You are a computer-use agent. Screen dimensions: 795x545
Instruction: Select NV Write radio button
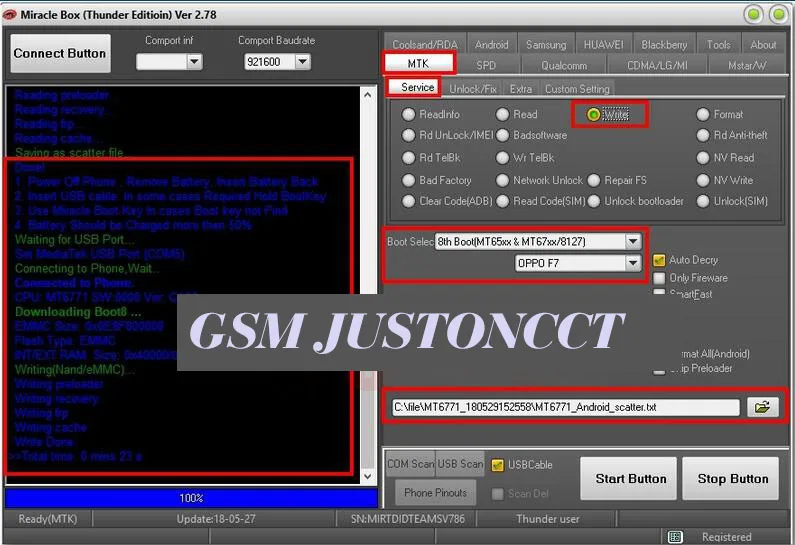(x=703, y=180)
